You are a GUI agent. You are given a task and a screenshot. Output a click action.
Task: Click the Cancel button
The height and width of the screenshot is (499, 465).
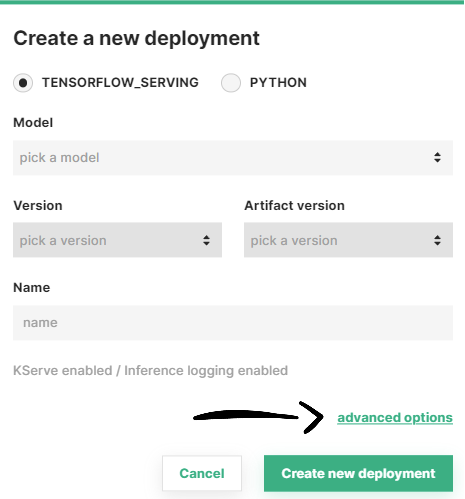point(202,473)
